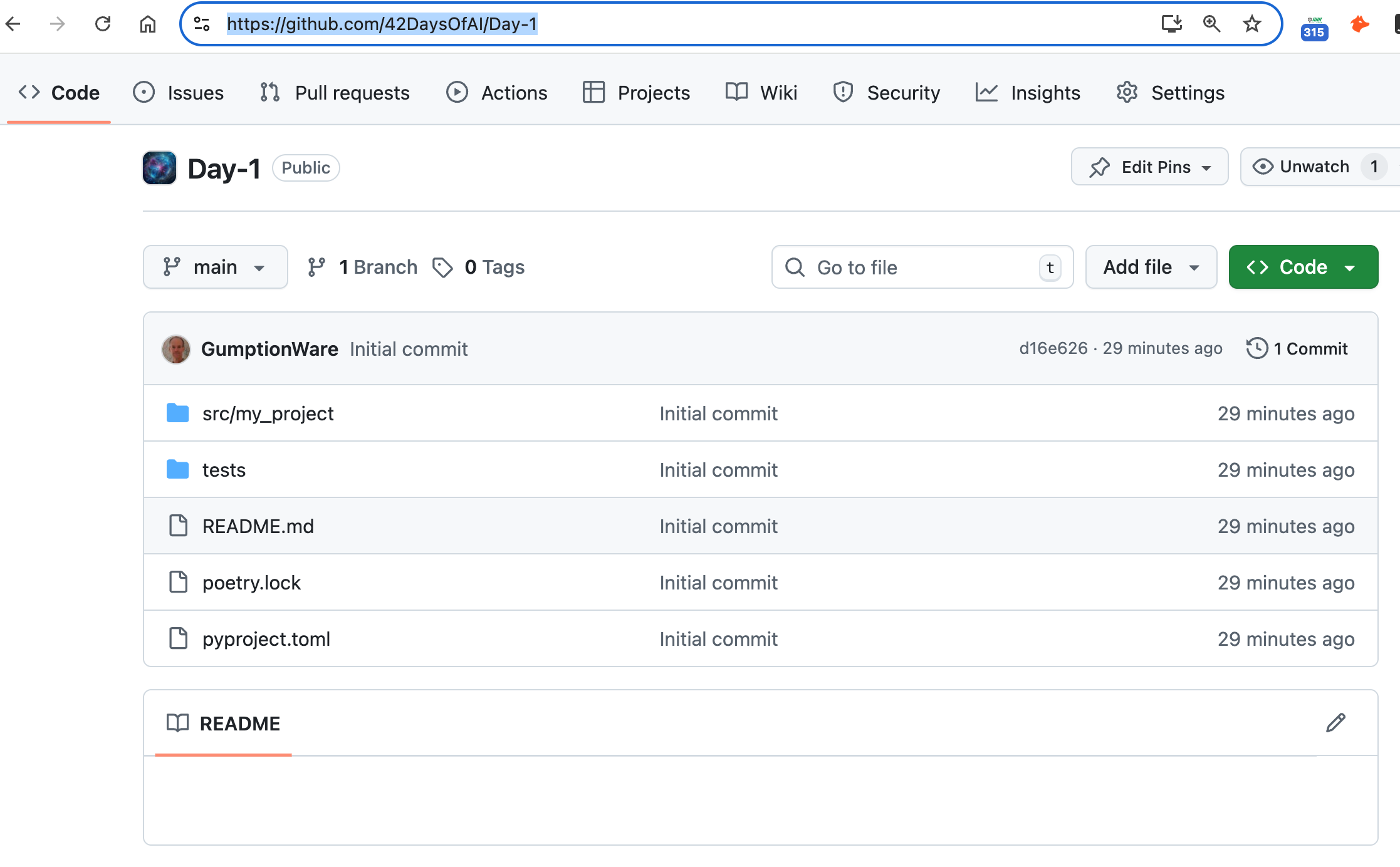Viewport: 1400px width, 867px height.
Task: Open the Pull requests tab
Action: pyautogui.click(x=335, y=93)
